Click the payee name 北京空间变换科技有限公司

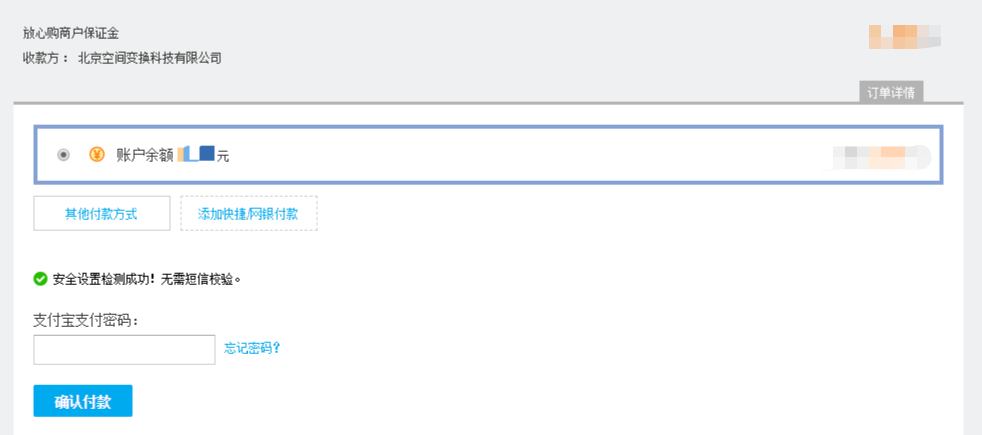pyautogui.click(x=150, y=58)
